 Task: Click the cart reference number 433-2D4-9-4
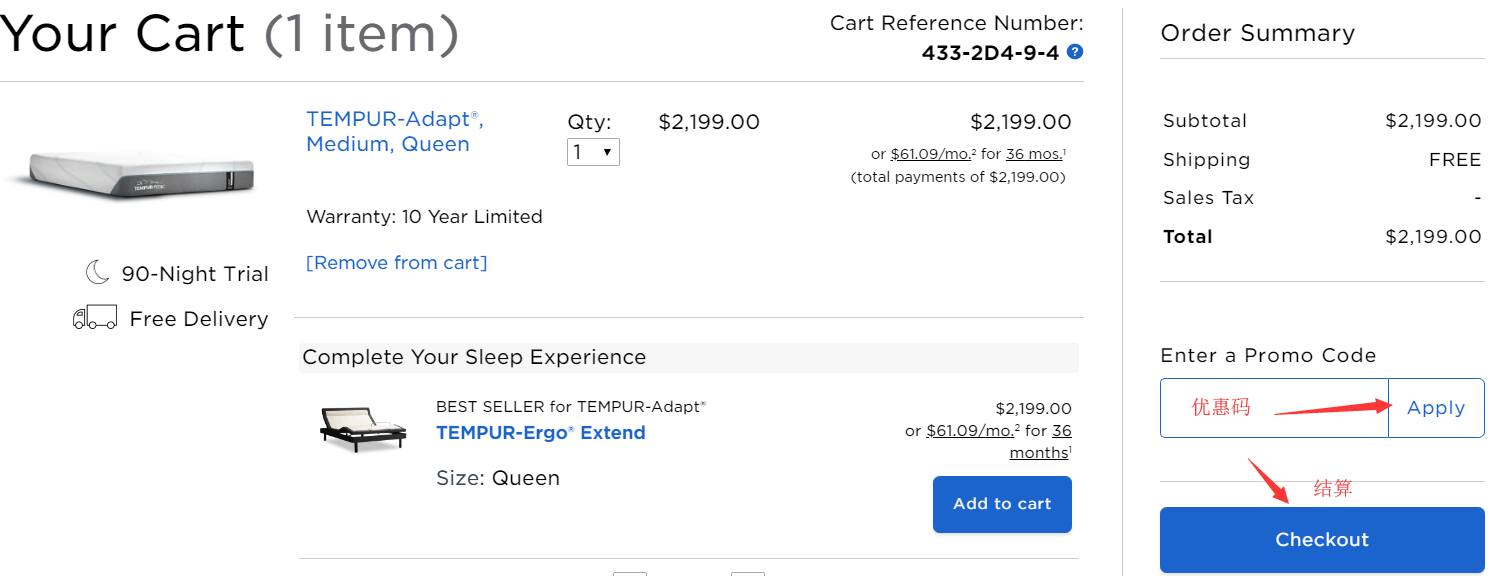[989, 53]
